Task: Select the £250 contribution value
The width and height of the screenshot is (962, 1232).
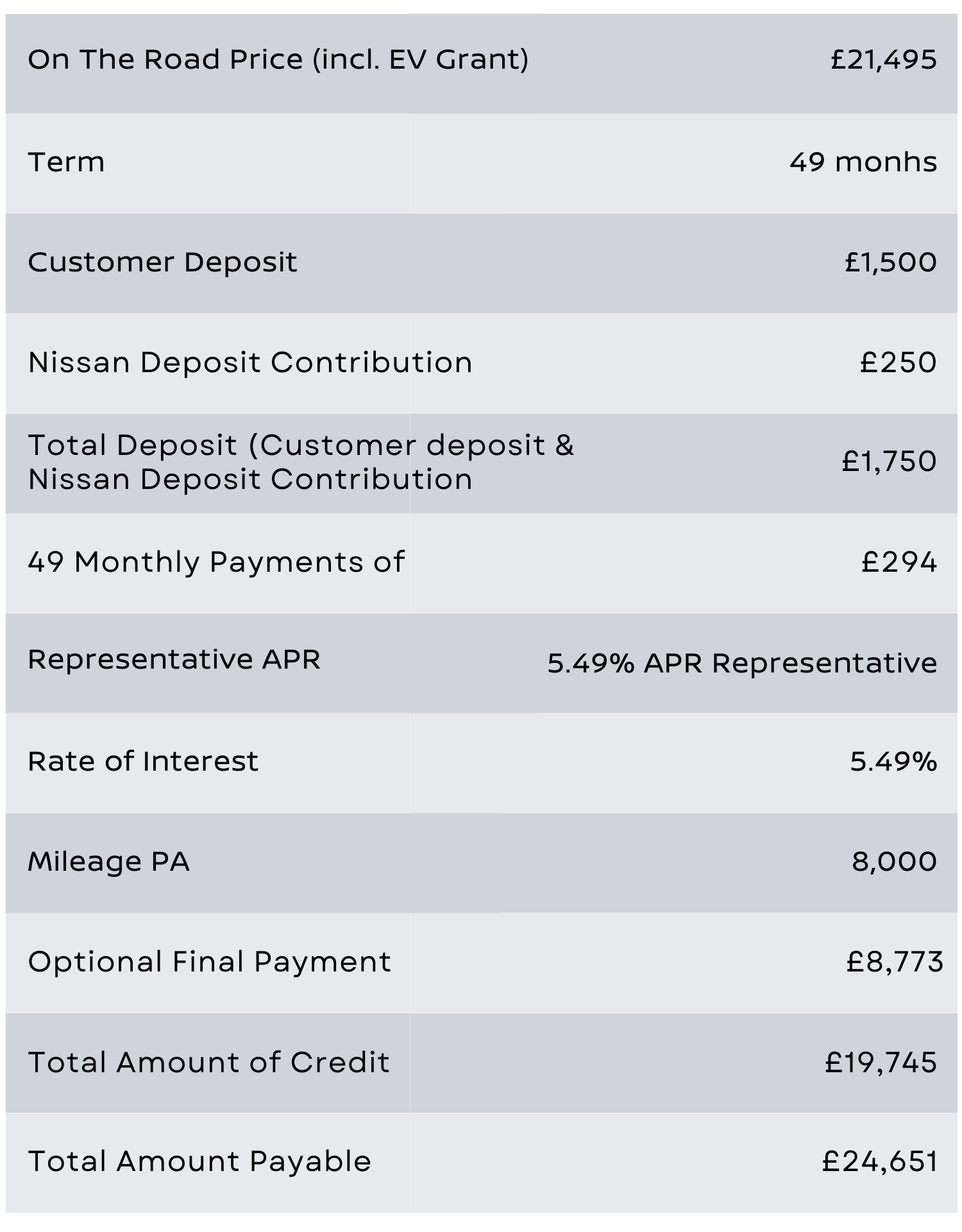Action: click(898, 363)
